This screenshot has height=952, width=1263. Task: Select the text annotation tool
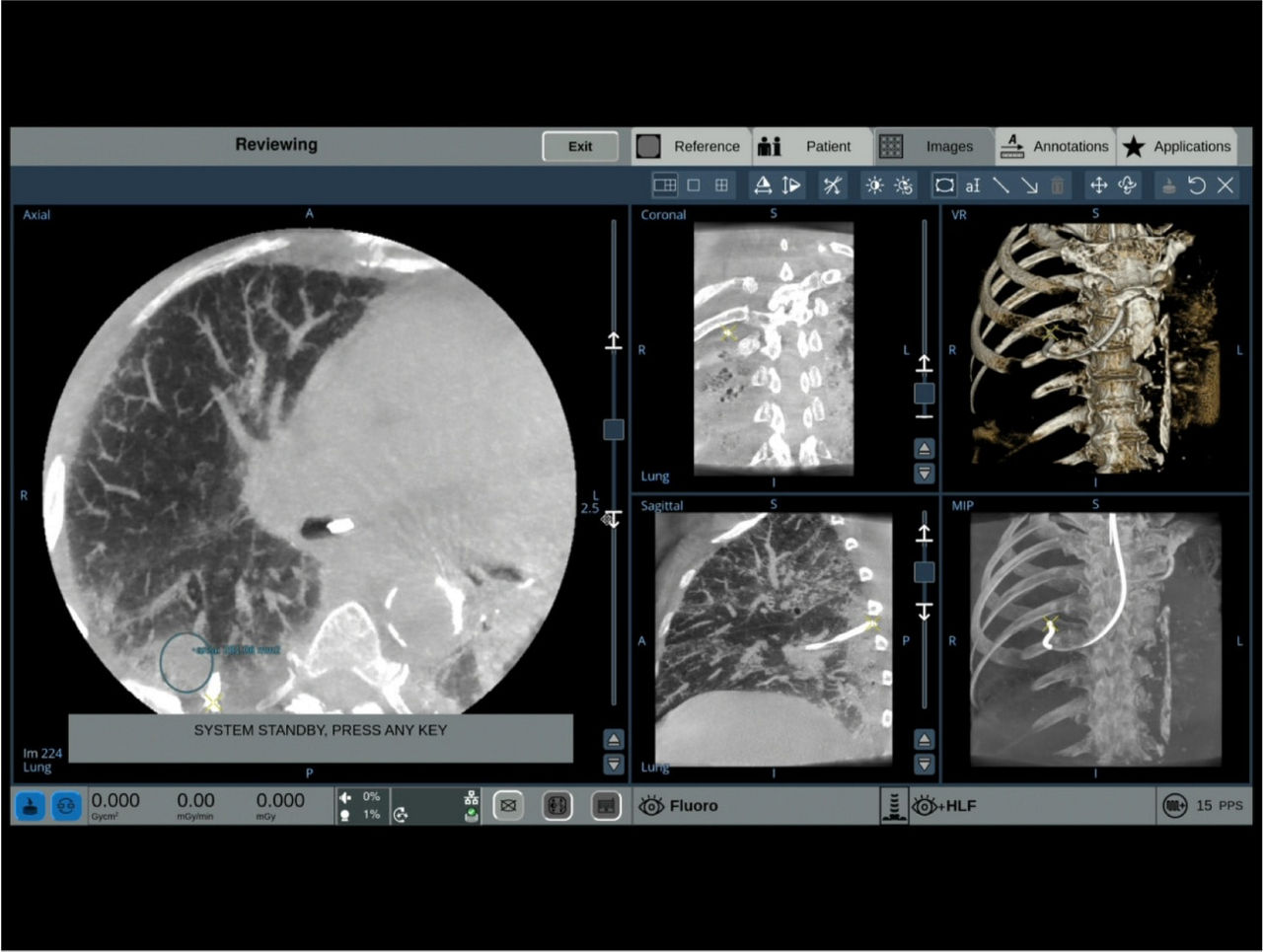pyautogui.click(x=973, y=185)
